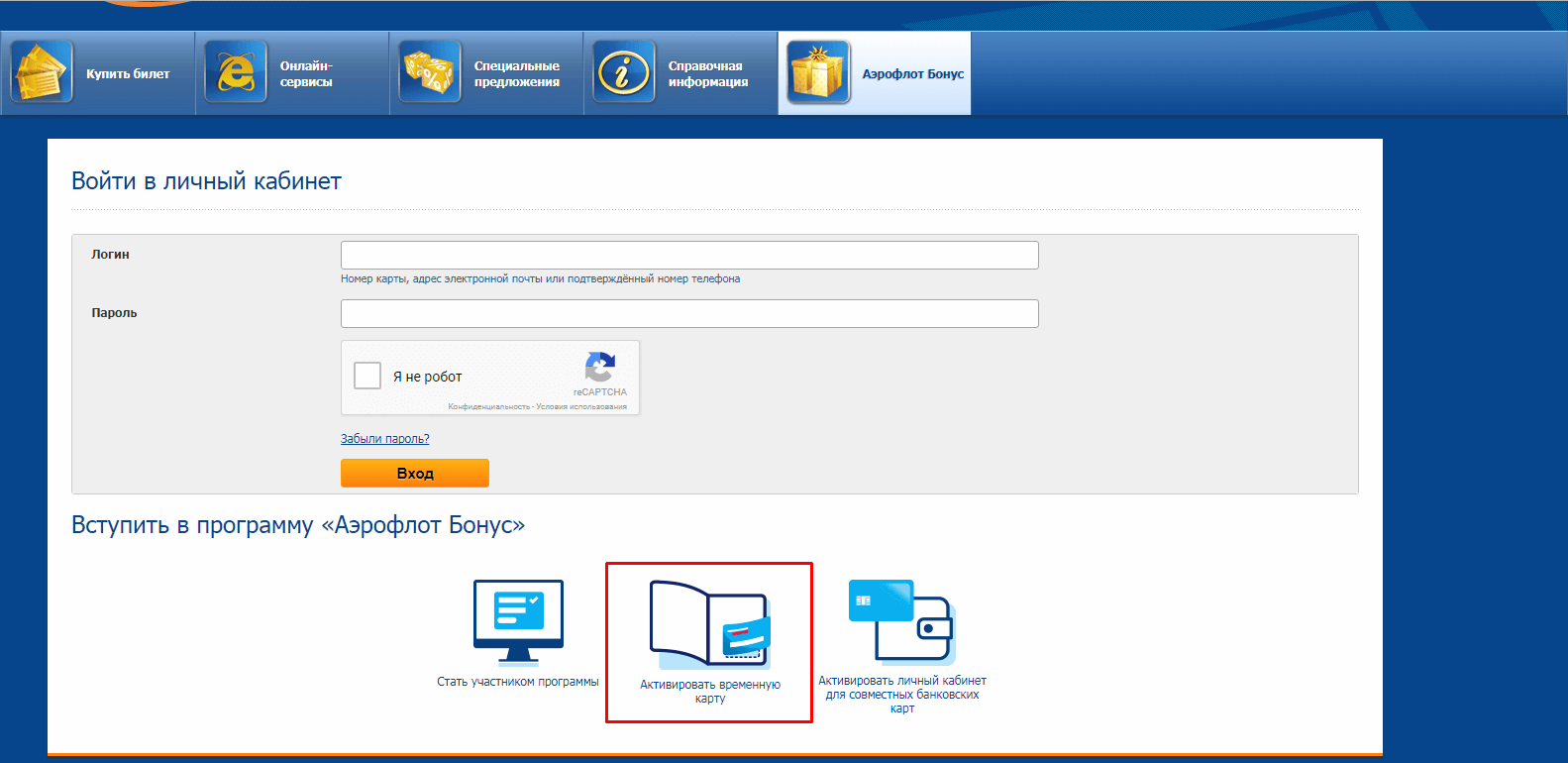
Task: Focus the 'Пароль' input field
Action: point(689,314)
